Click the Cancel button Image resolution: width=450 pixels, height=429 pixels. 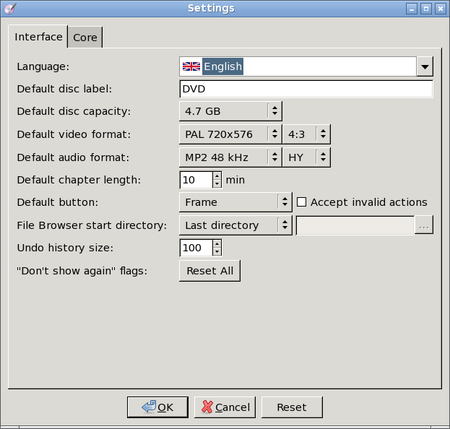[225, 407]
